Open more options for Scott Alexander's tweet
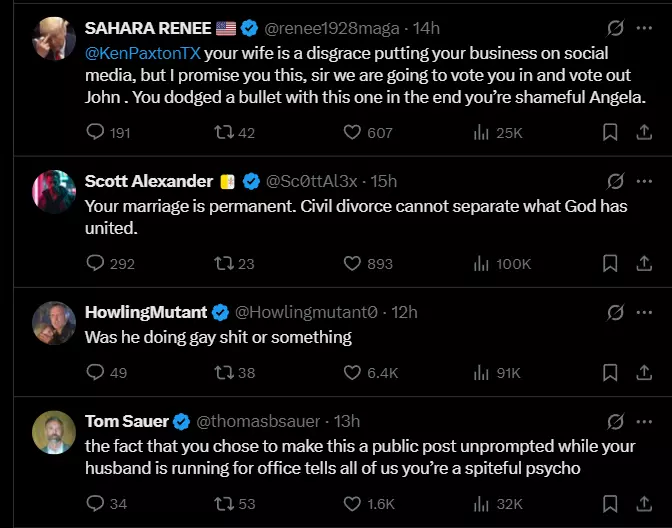 [x=644, y=181]
